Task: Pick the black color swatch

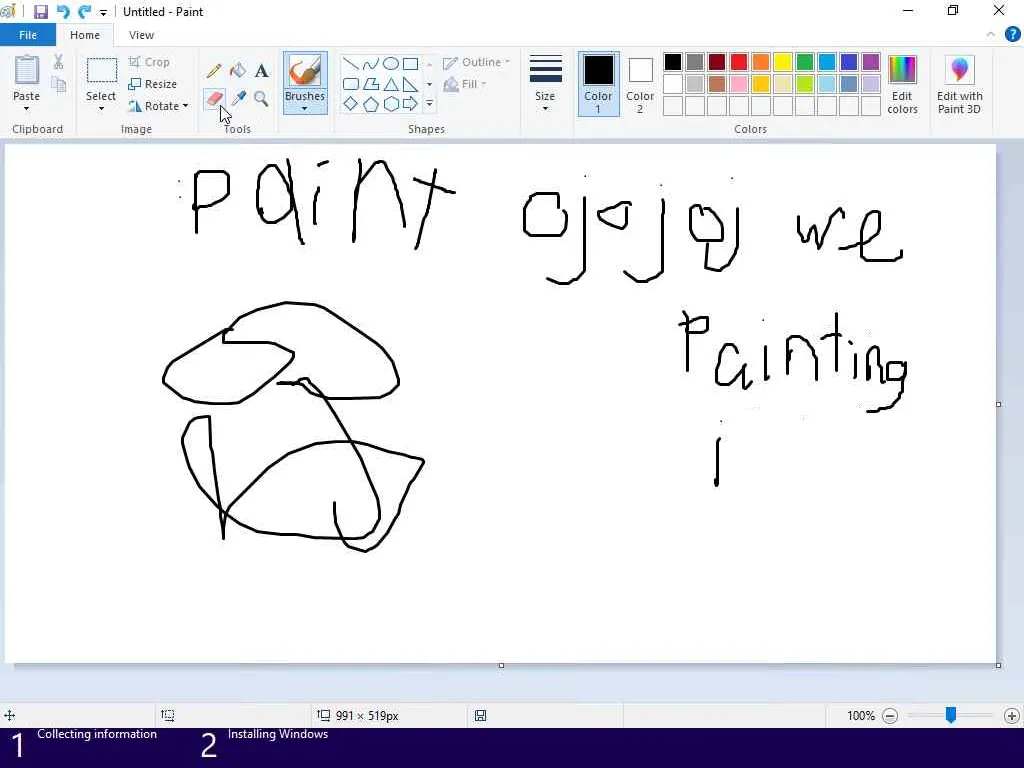Action: point(673,62)
